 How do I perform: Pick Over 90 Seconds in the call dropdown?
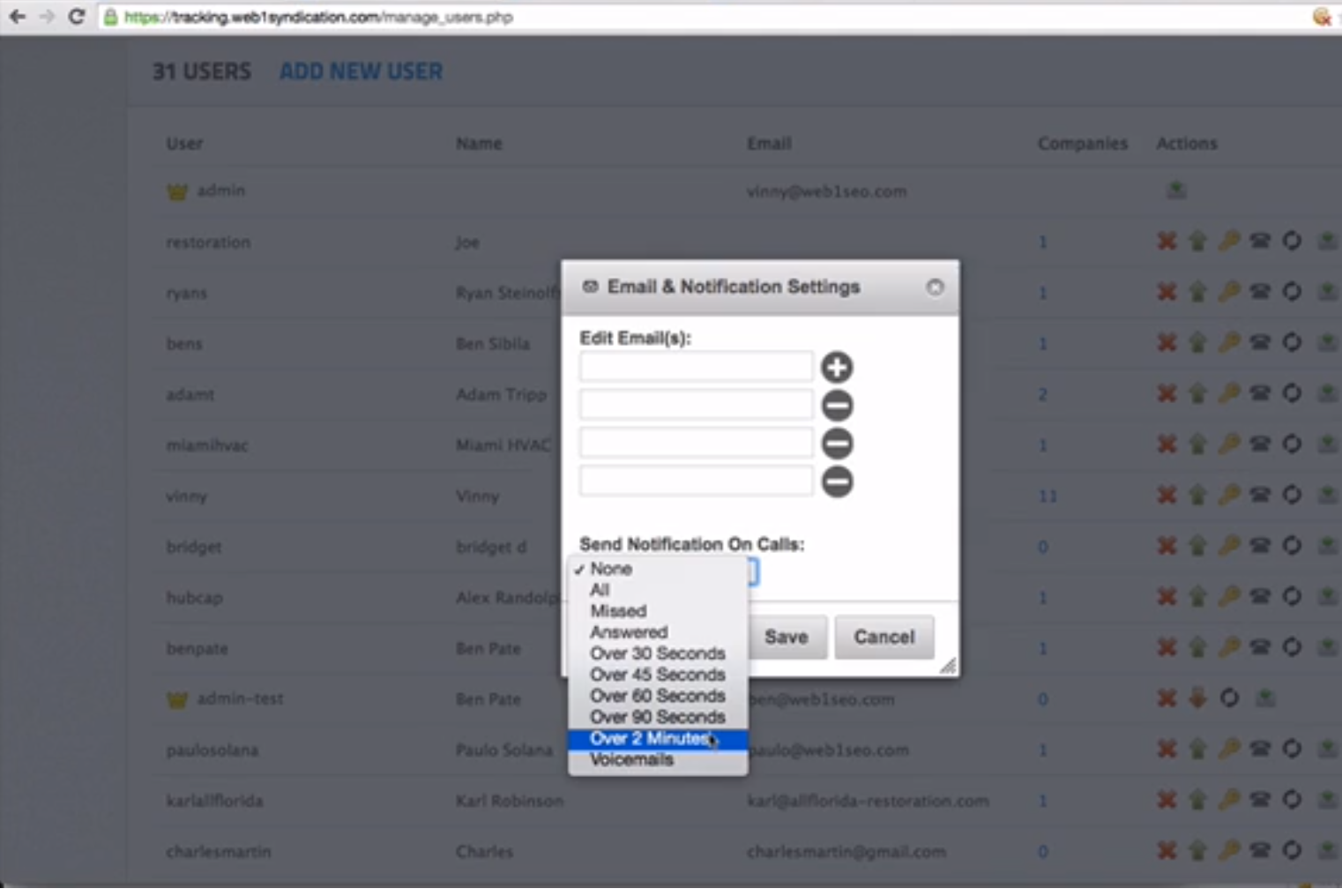658,717
